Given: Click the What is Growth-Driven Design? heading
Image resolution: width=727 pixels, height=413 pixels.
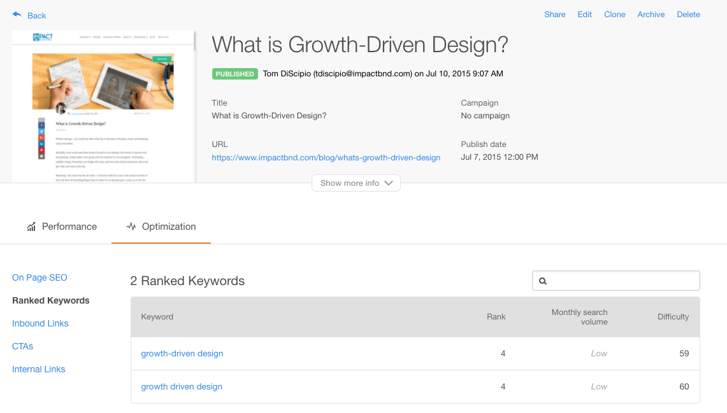Looking at the screenshot, I should (x=360, y=45).
